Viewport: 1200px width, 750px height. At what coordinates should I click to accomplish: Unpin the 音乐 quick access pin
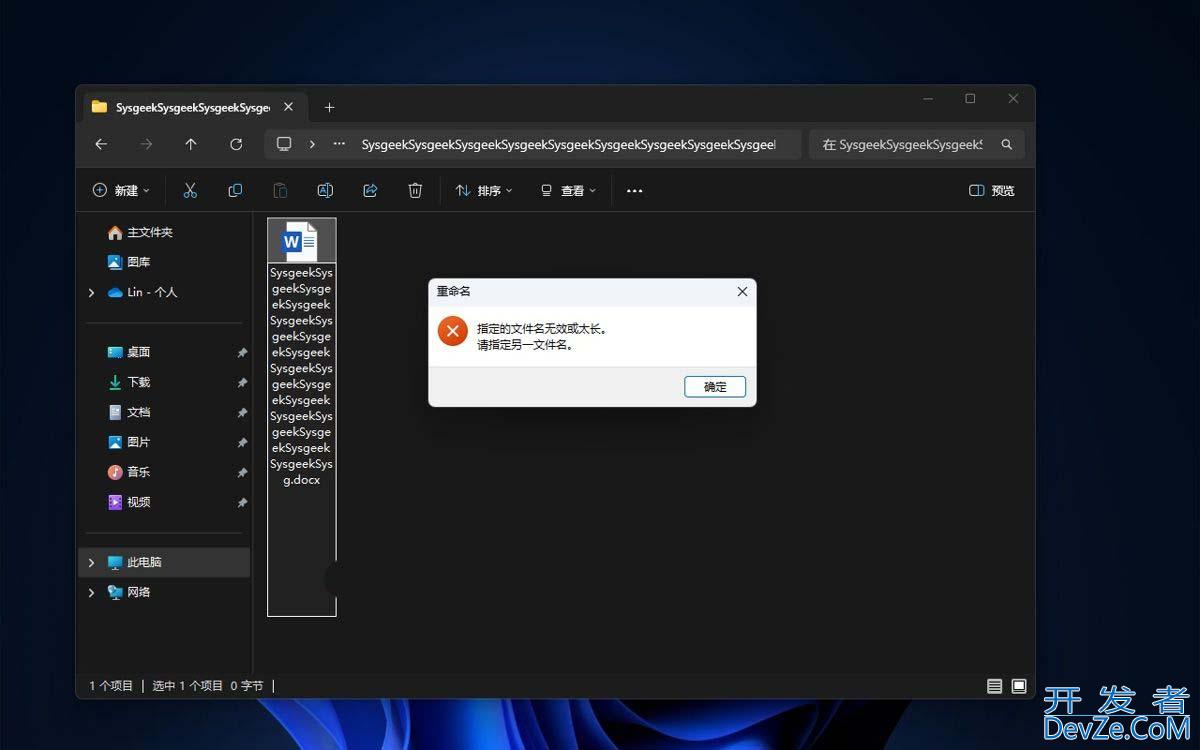click(242, 473)
